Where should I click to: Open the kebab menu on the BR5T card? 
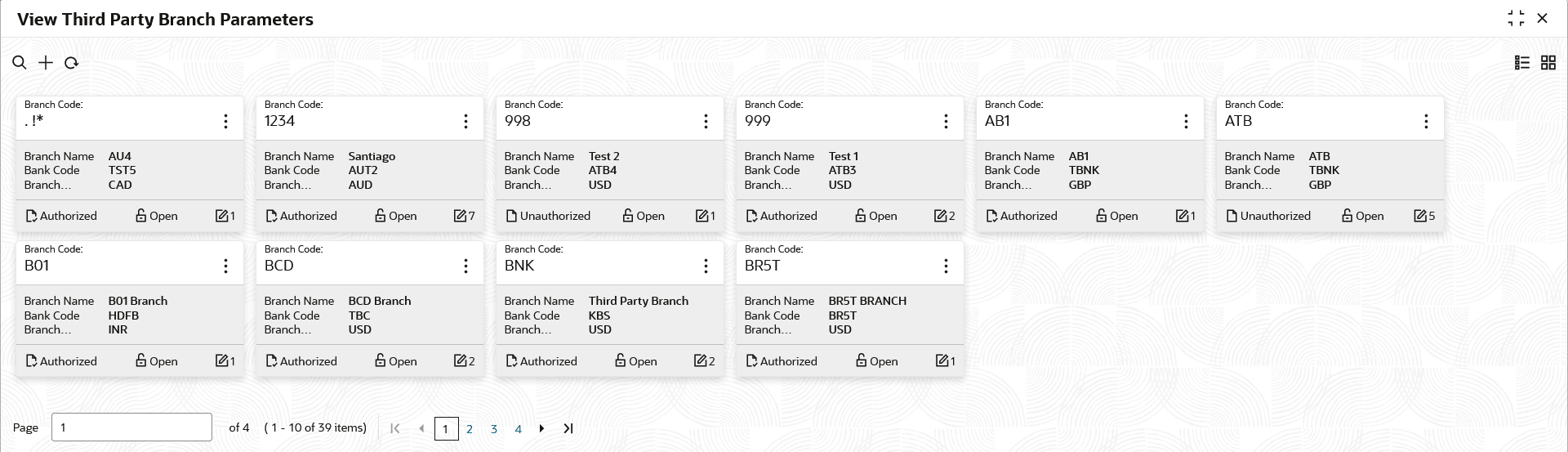coord(946,266)
